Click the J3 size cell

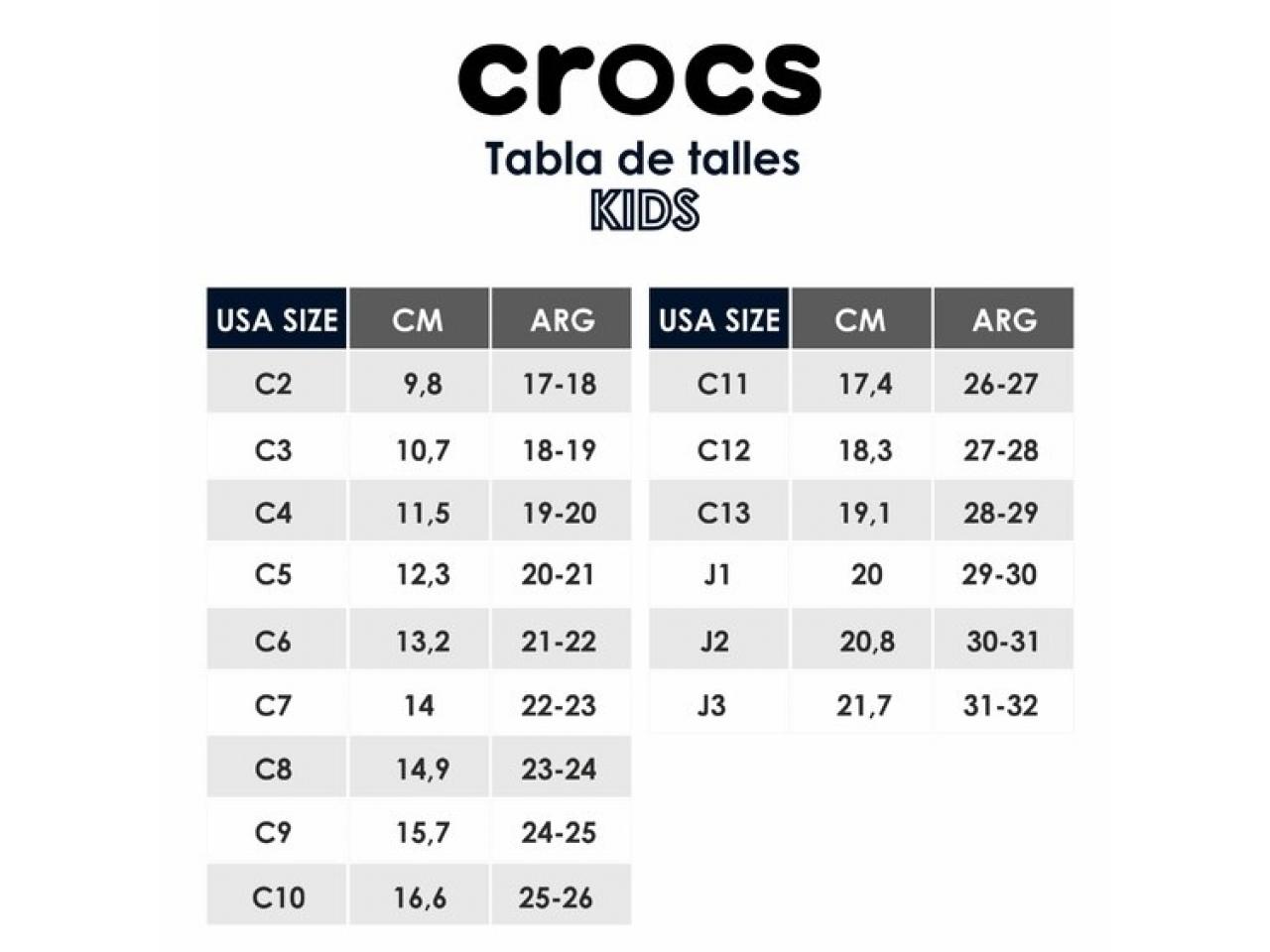(719, 705)
